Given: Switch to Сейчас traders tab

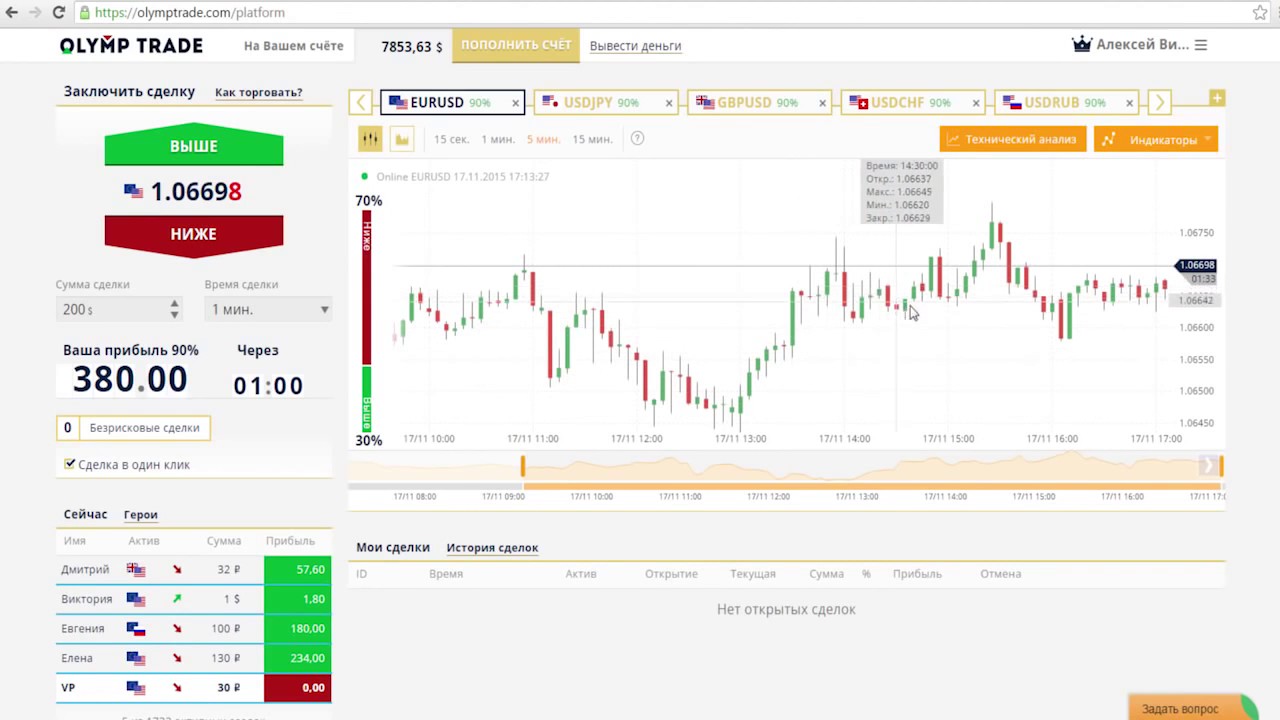Looking at the screenshot, I should pyautogui.click(x=85, y=514).
